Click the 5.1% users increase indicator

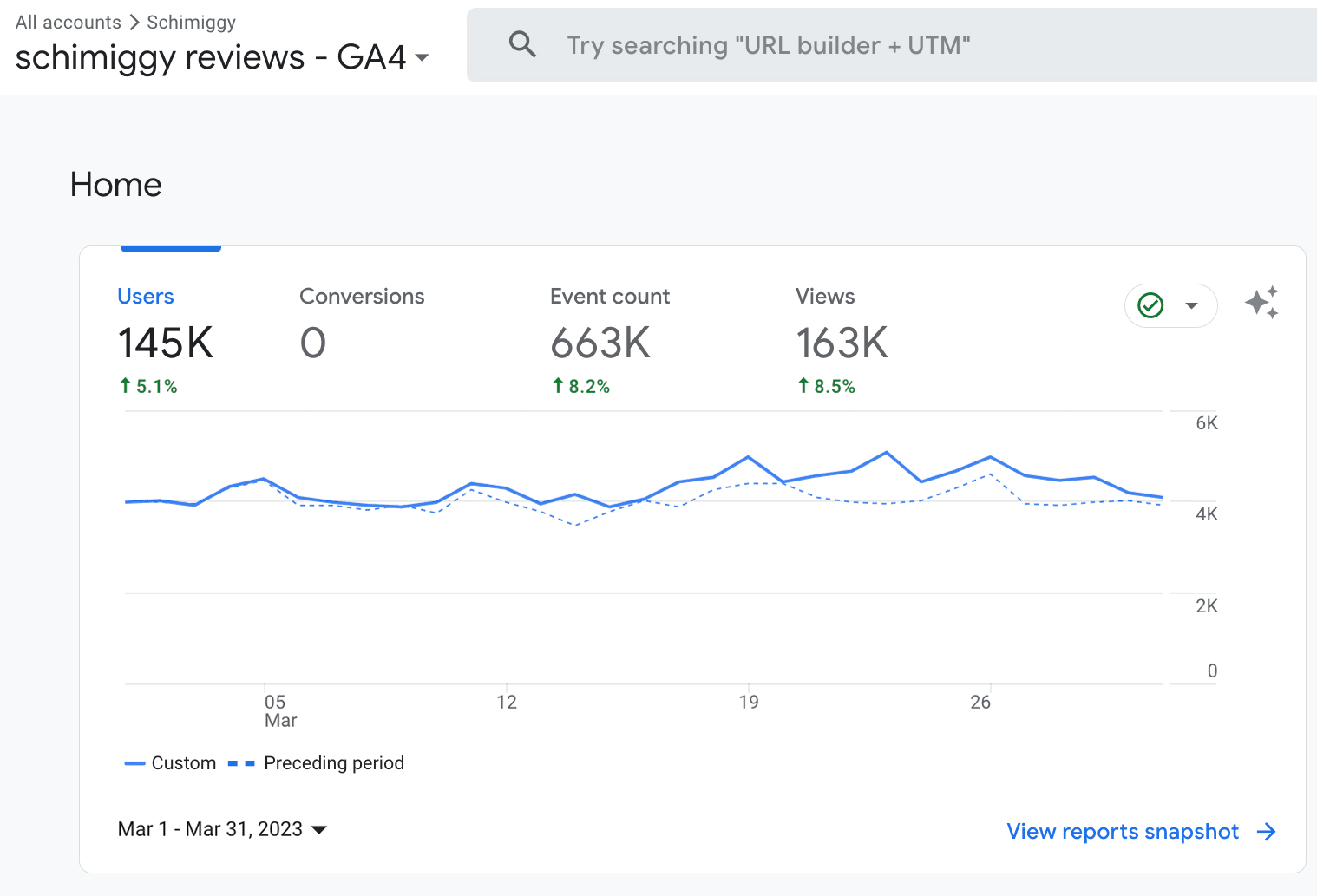pyautogui.click(x=148, y=386)
